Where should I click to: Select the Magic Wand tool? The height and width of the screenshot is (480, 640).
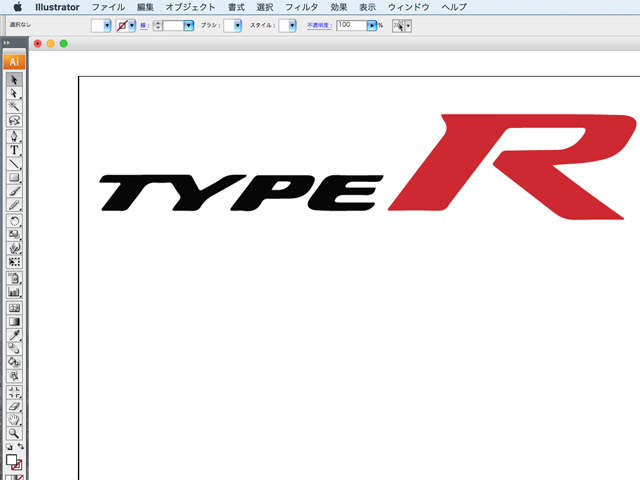point(14,107)
